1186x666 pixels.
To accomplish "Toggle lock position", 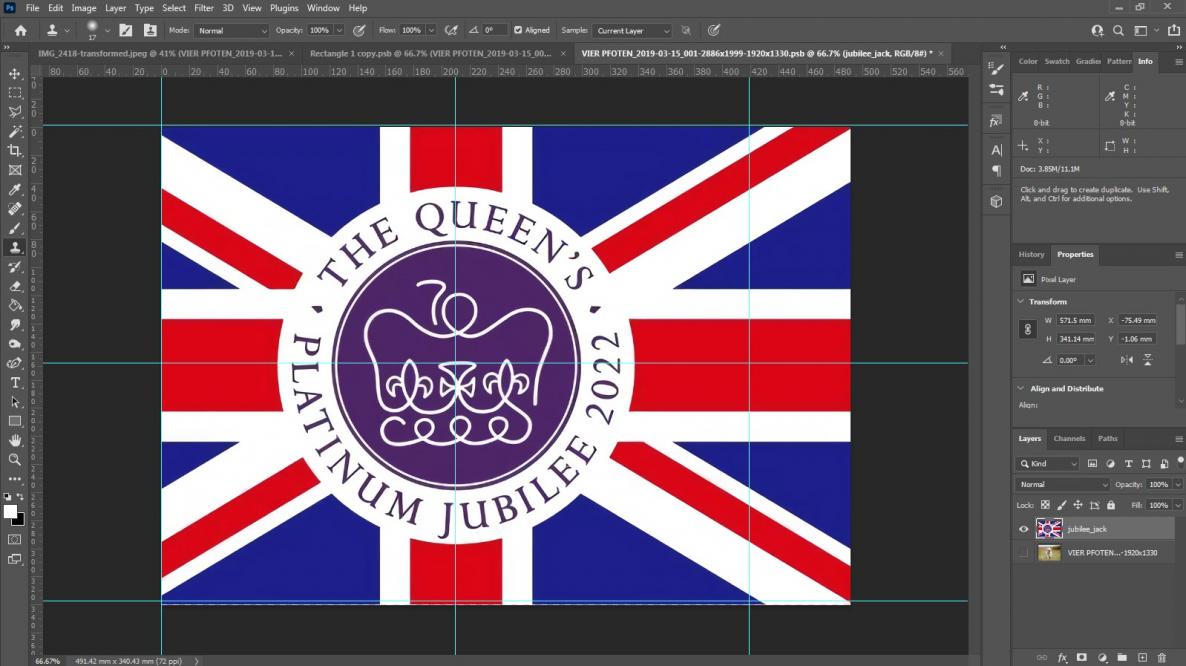I will click(1078, 505).
